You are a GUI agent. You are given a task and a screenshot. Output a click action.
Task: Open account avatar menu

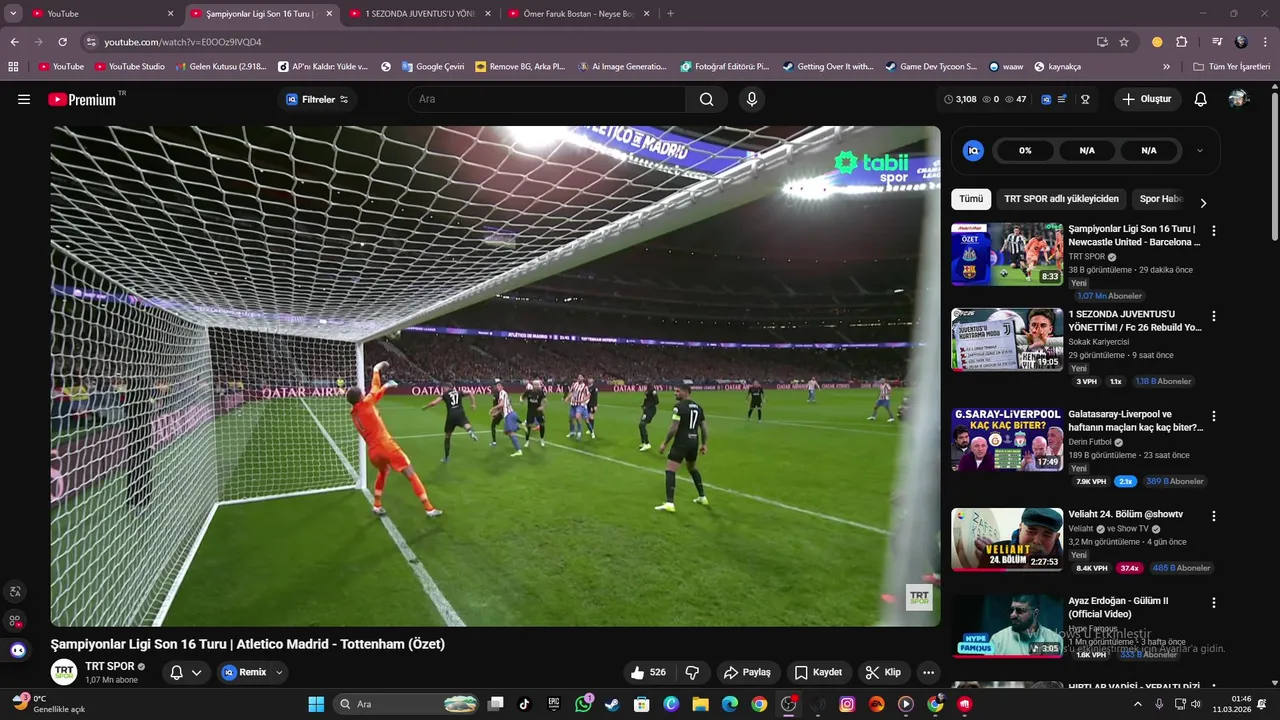pos(1239,99)
